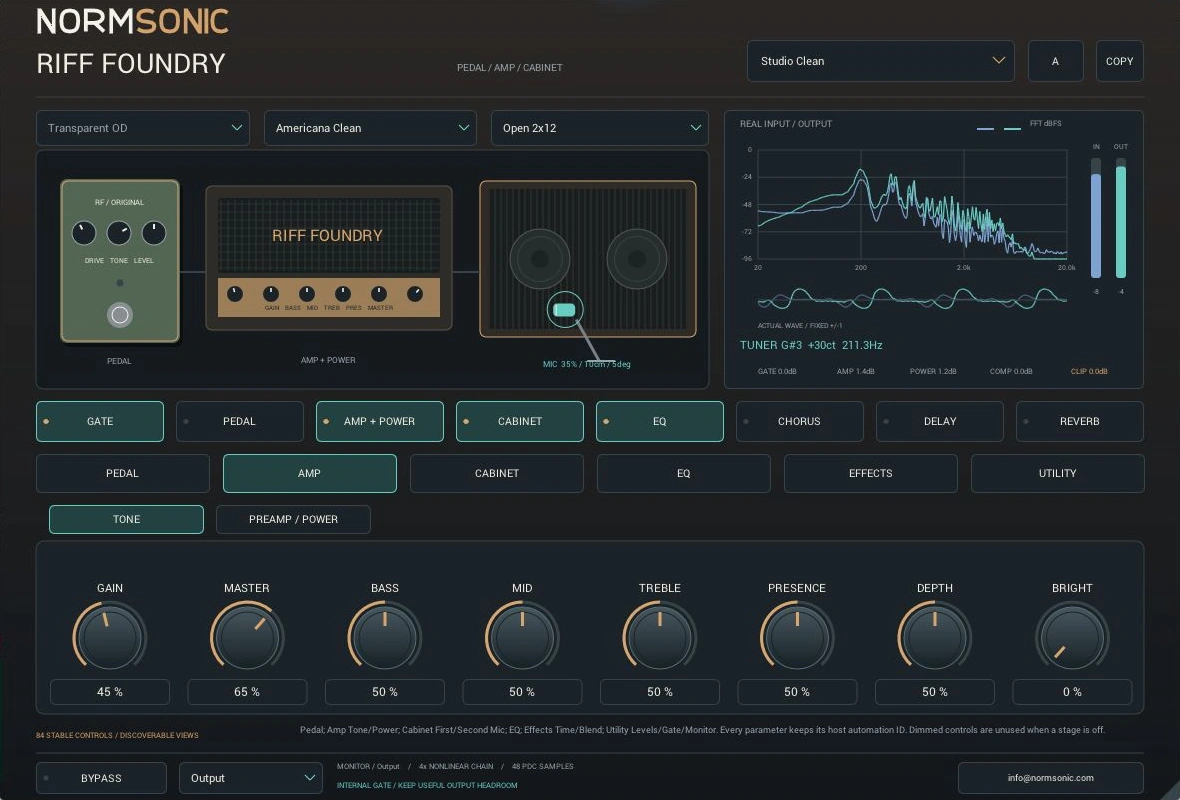This screenshot has height=800, width=1180.
Task: Click the right speaker cone in the cabinet
Action: (637, 259)
